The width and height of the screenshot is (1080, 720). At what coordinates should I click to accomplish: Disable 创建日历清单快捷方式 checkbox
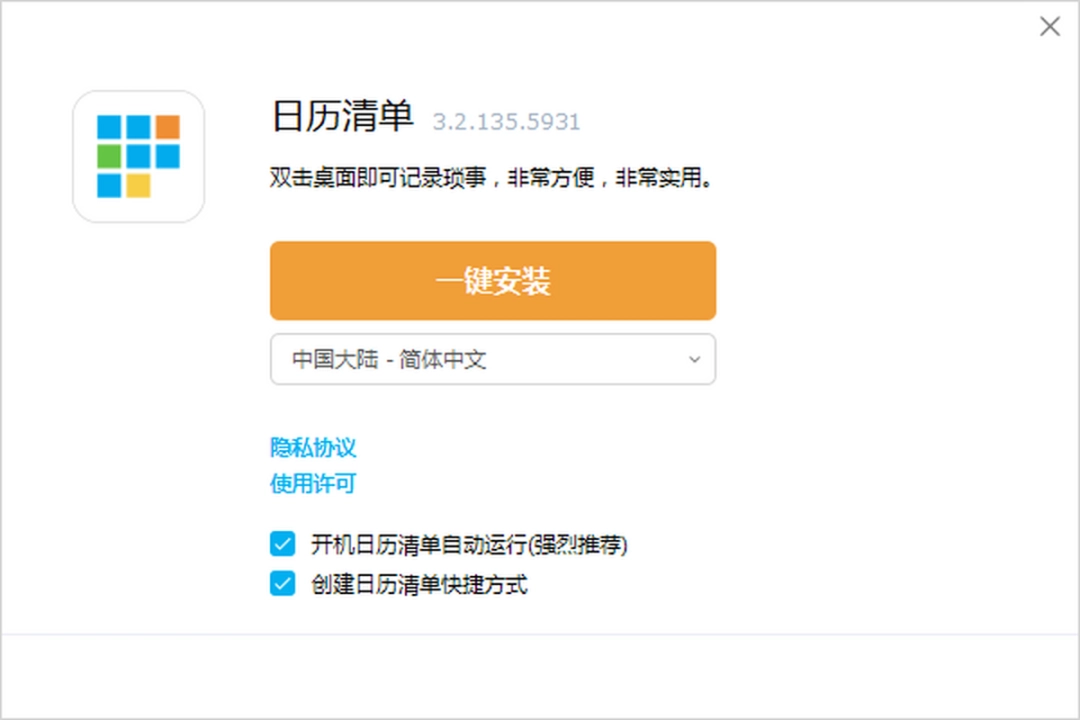pyautogui.click(x=281, y=584)
